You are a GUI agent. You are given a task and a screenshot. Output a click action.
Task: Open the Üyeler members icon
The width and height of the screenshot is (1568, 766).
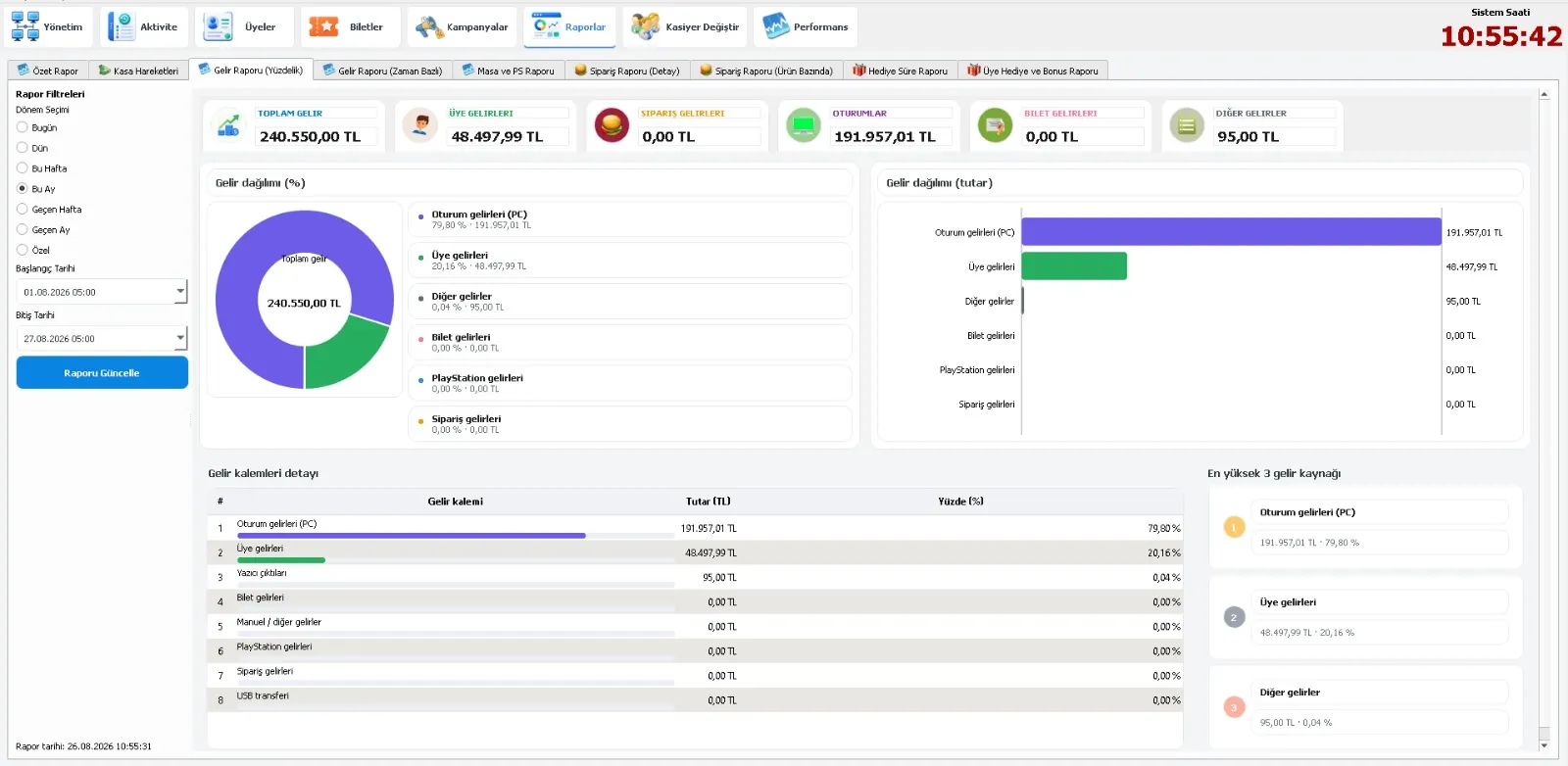click(x=217, y=26)
